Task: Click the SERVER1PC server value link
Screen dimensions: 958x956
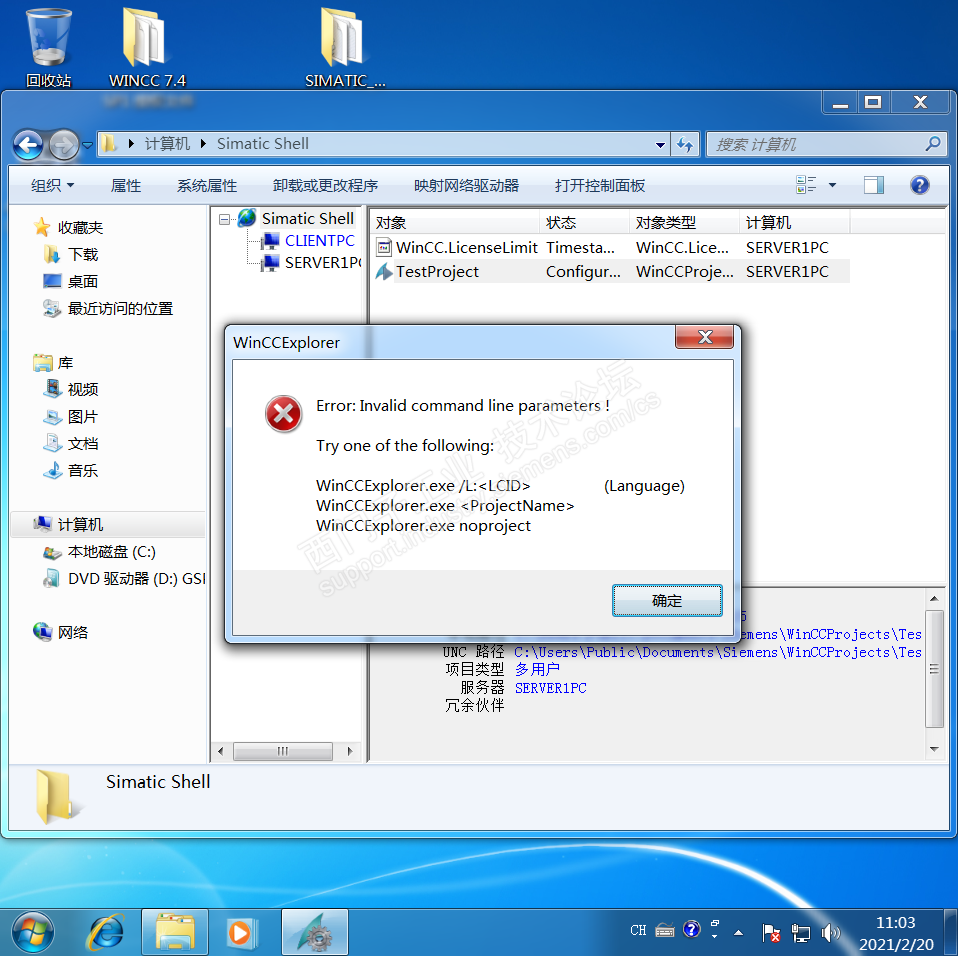Action: 550,688
